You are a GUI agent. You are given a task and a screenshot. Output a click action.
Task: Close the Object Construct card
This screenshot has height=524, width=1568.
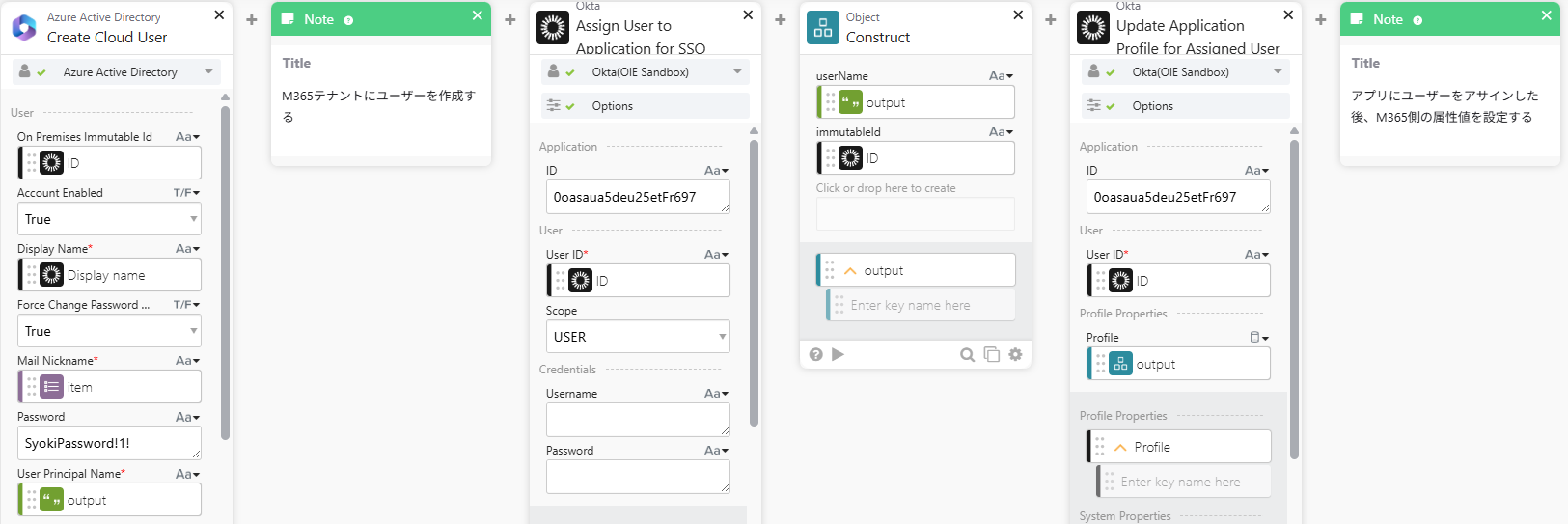tap(1018, 14)
